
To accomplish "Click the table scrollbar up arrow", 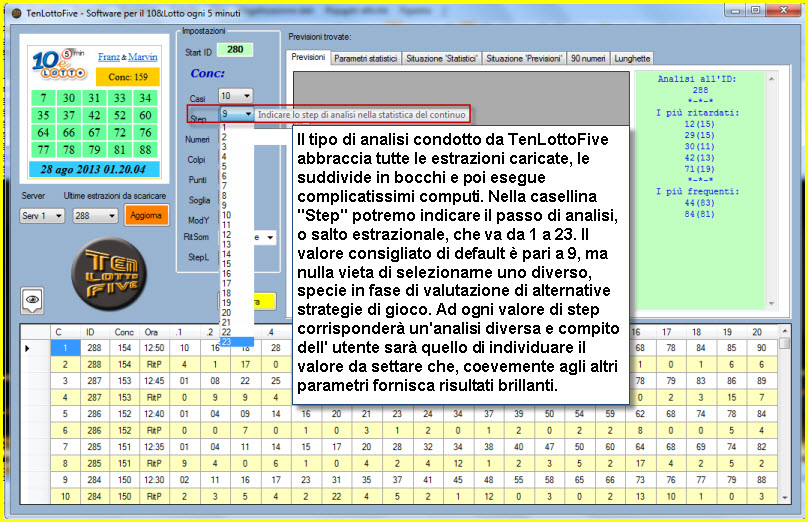I will (784, 330).
